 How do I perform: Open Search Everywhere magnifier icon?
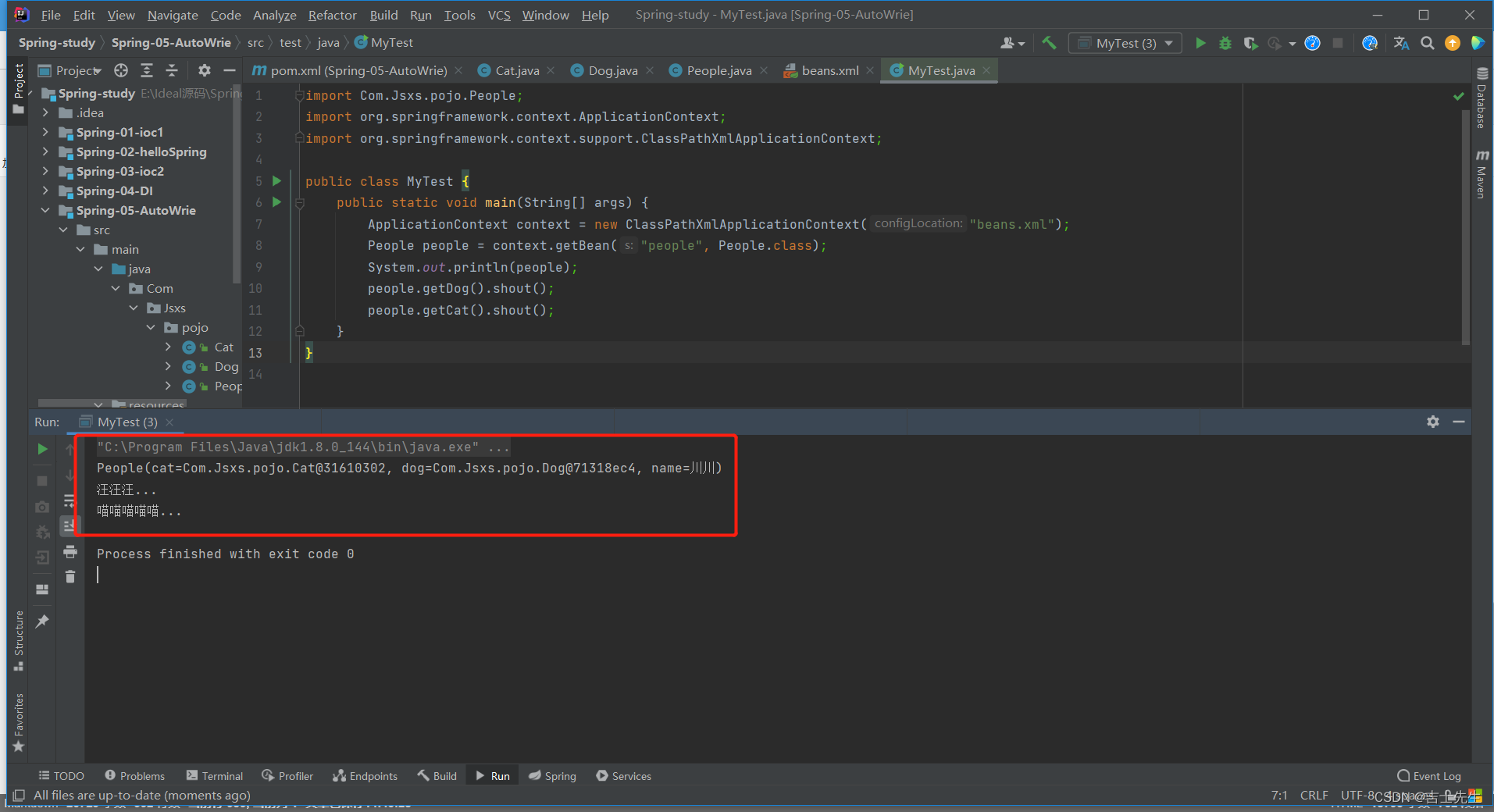click(x=1427, y=43)
